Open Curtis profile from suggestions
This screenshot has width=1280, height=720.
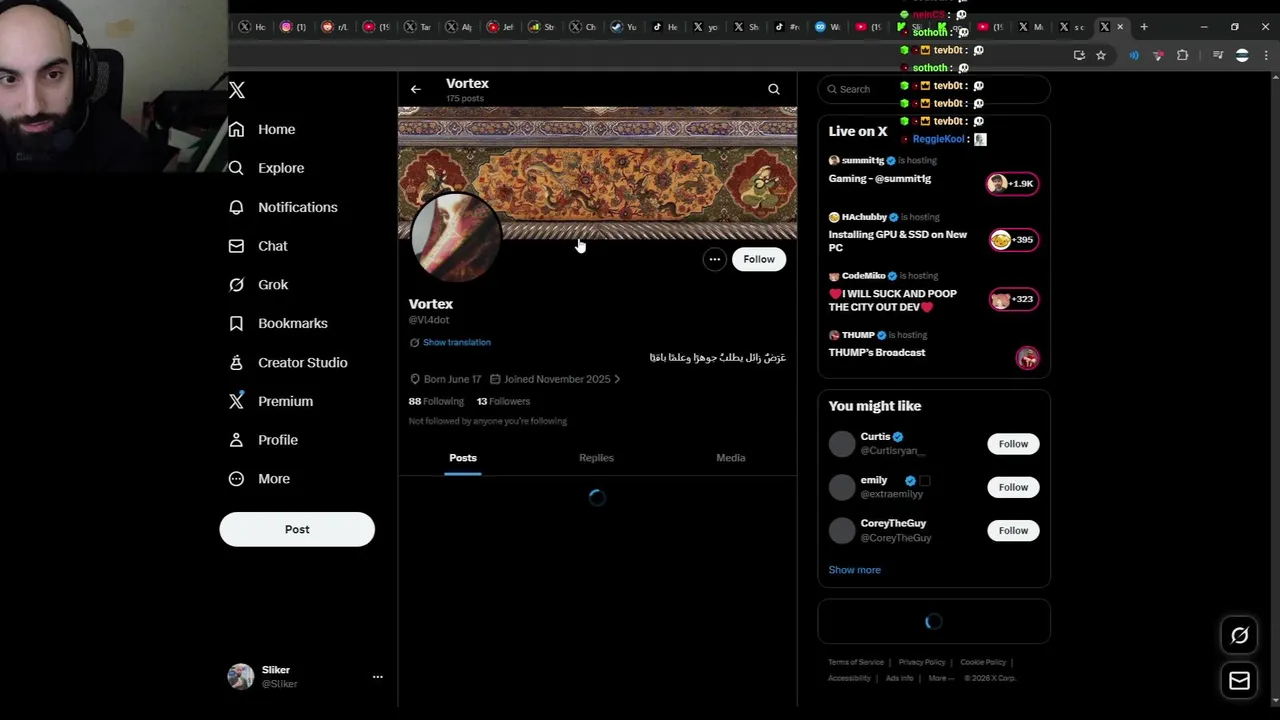[875, 436]
